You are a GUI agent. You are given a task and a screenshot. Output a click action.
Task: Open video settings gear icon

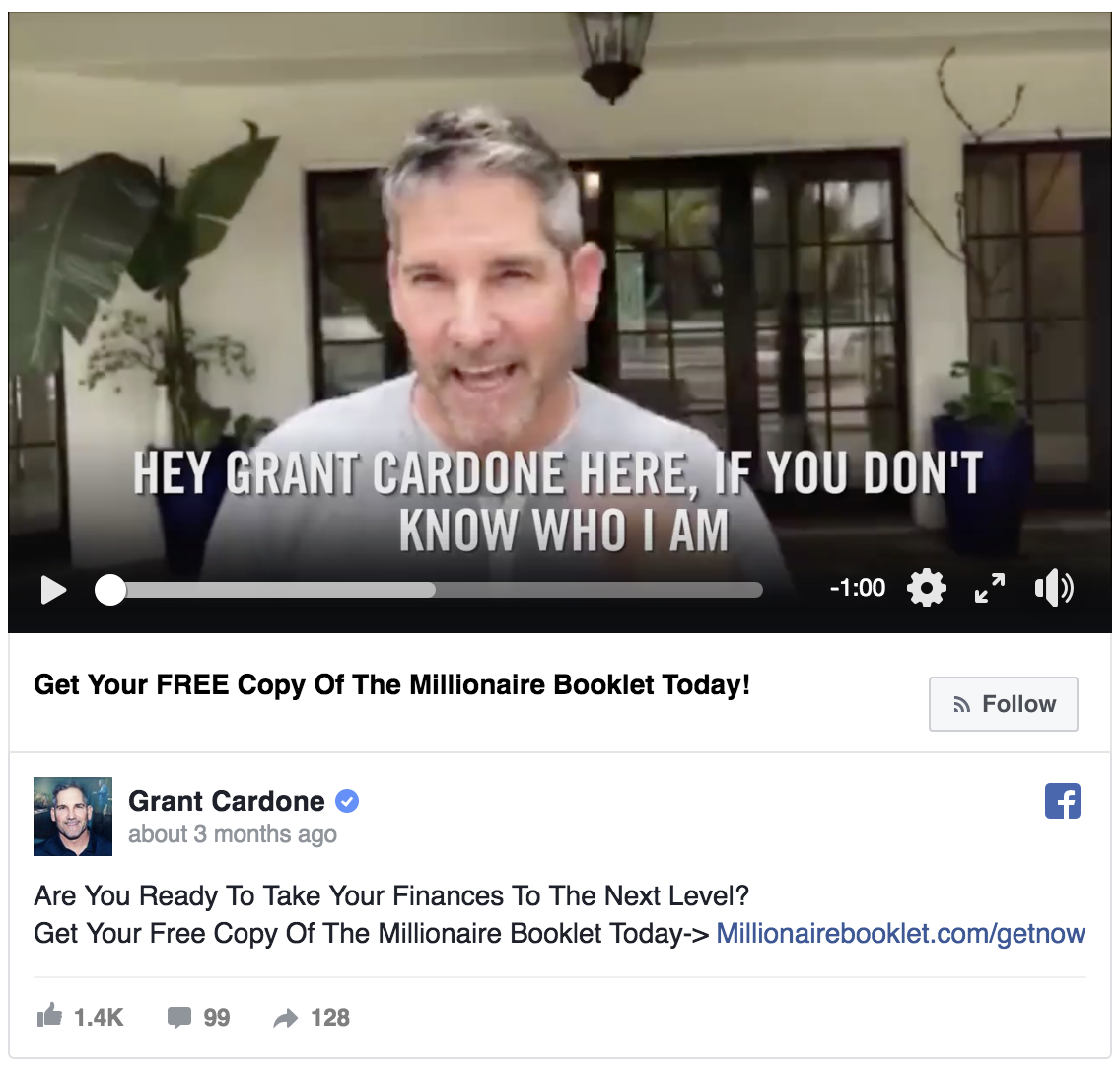pyautogui.click(x=927, y=588)
